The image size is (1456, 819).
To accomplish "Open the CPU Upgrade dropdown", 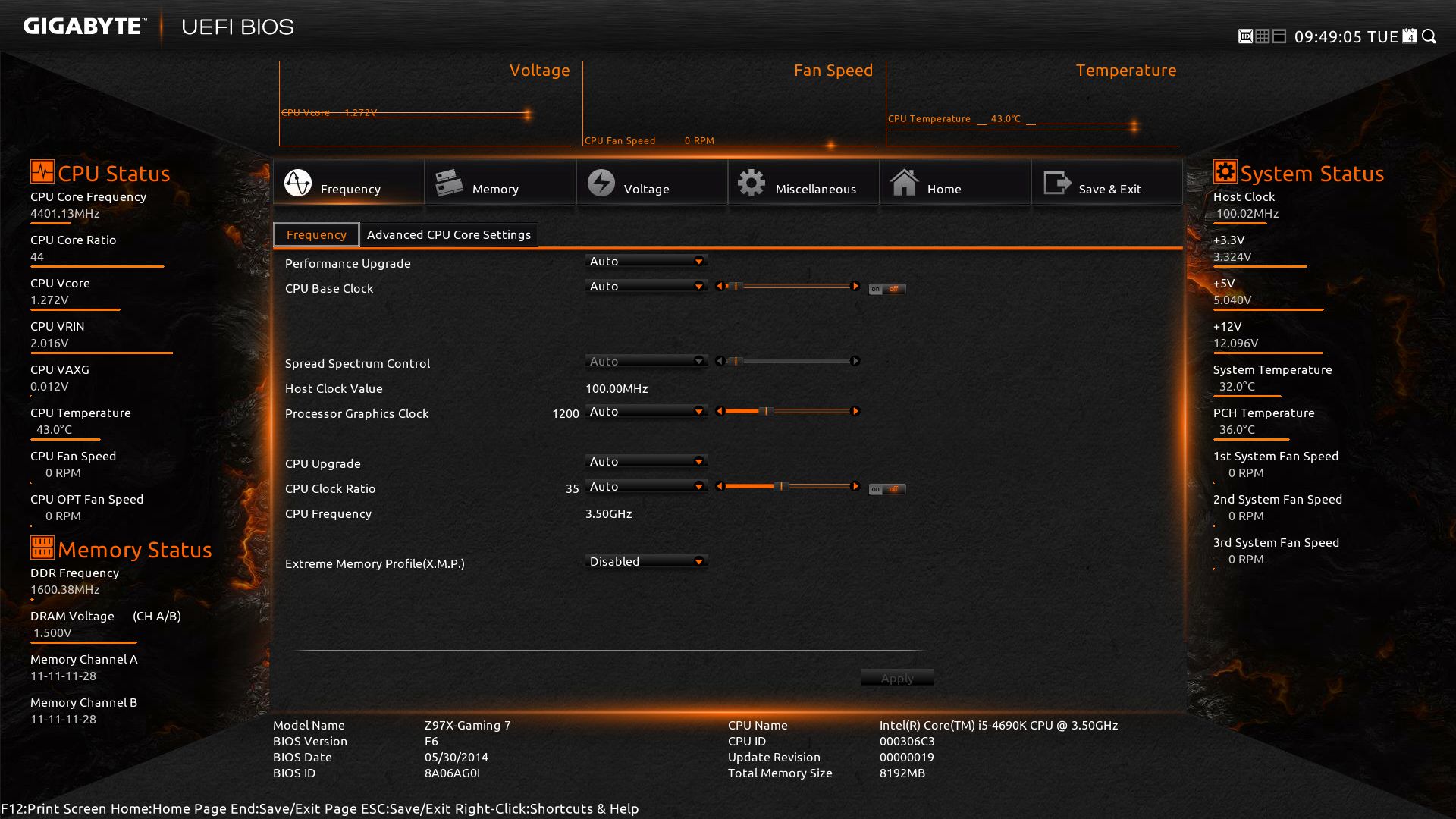I will (x=646, y=461).
